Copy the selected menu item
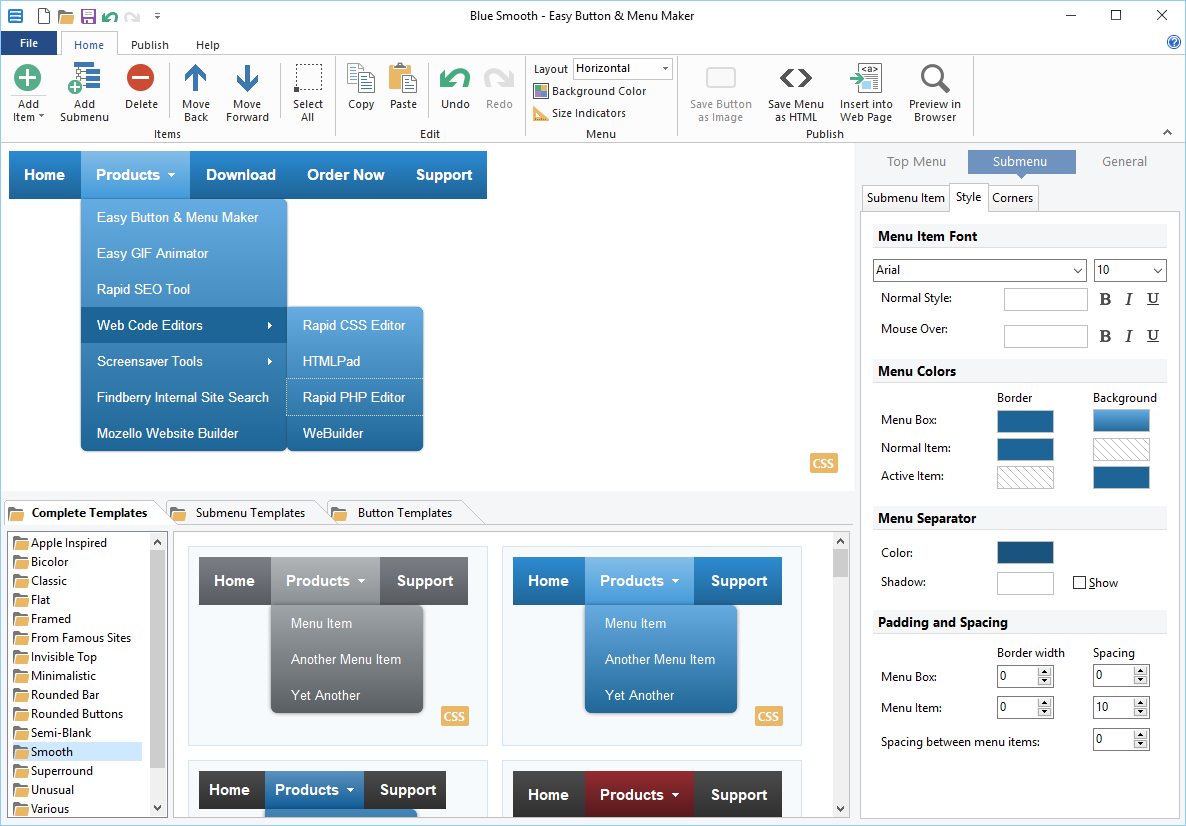 pyautogui.click(x=361, y=88)
